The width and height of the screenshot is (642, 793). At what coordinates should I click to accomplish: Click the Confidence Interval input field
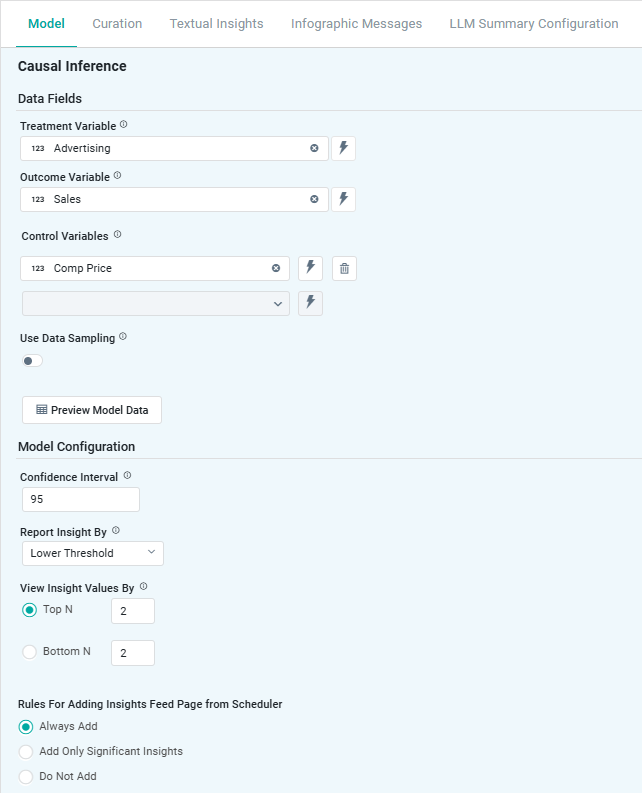[80, 499]
